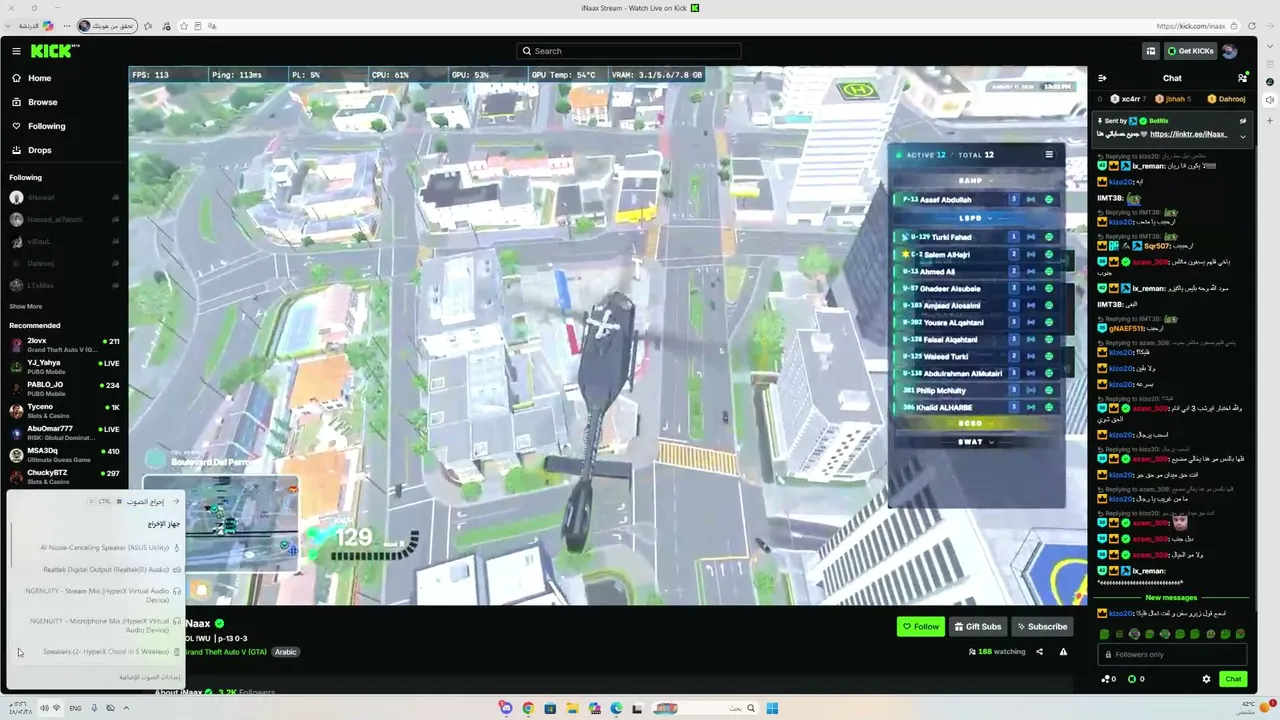This screenshot has width=1280, height=720.
Task: Open chat settings gear
Action: [x=1206, y=679]
